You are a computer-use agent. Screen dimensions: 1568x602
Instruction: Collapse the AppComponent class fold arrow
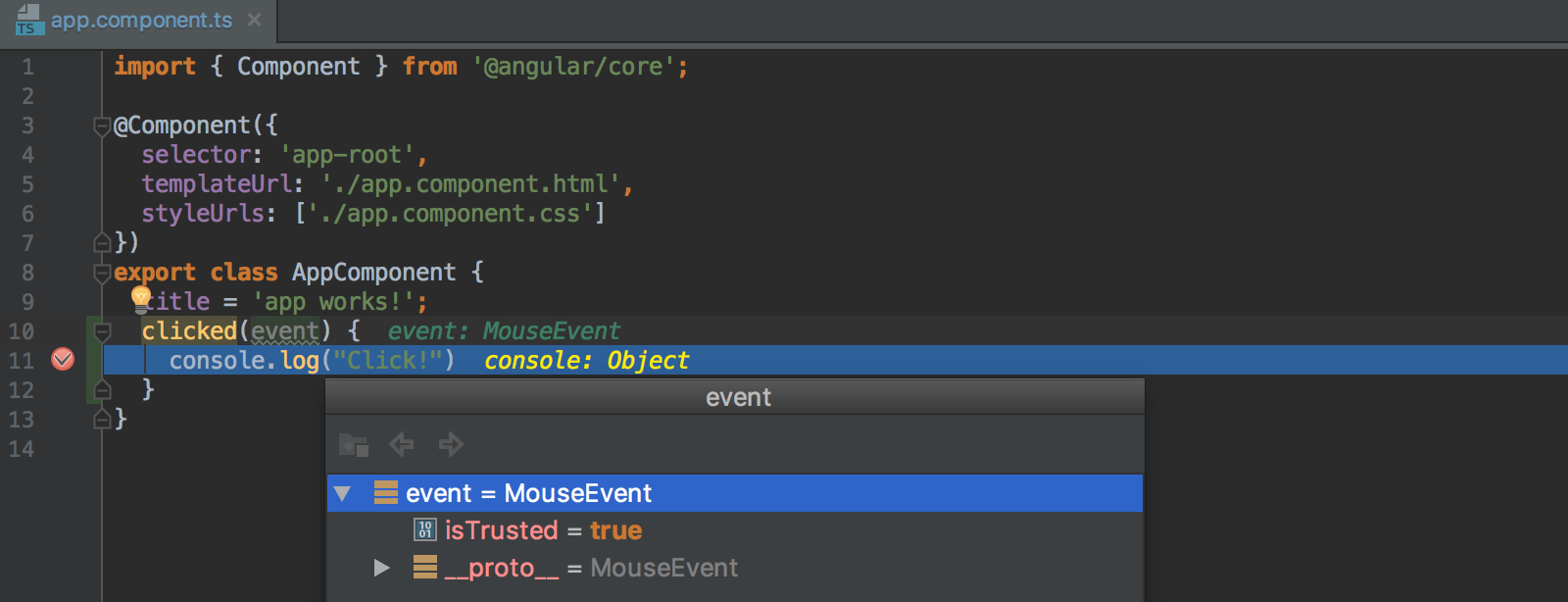point(102,272)
